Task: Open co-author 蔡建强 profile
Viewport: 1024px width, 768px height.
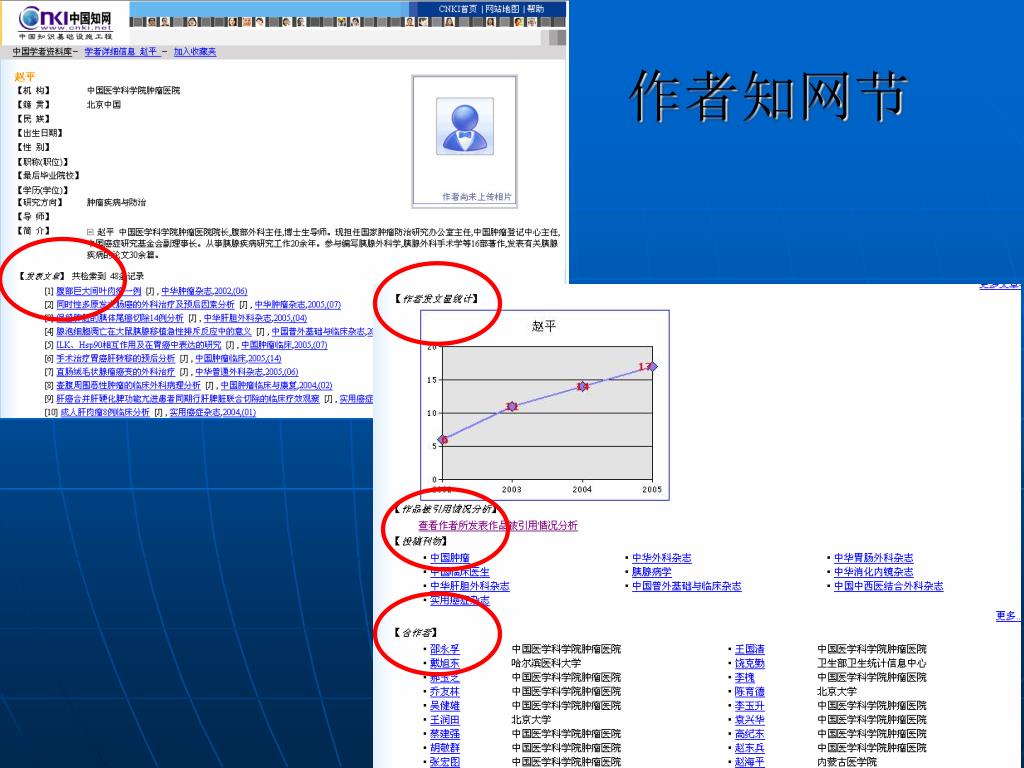Action: coord(445,733)
